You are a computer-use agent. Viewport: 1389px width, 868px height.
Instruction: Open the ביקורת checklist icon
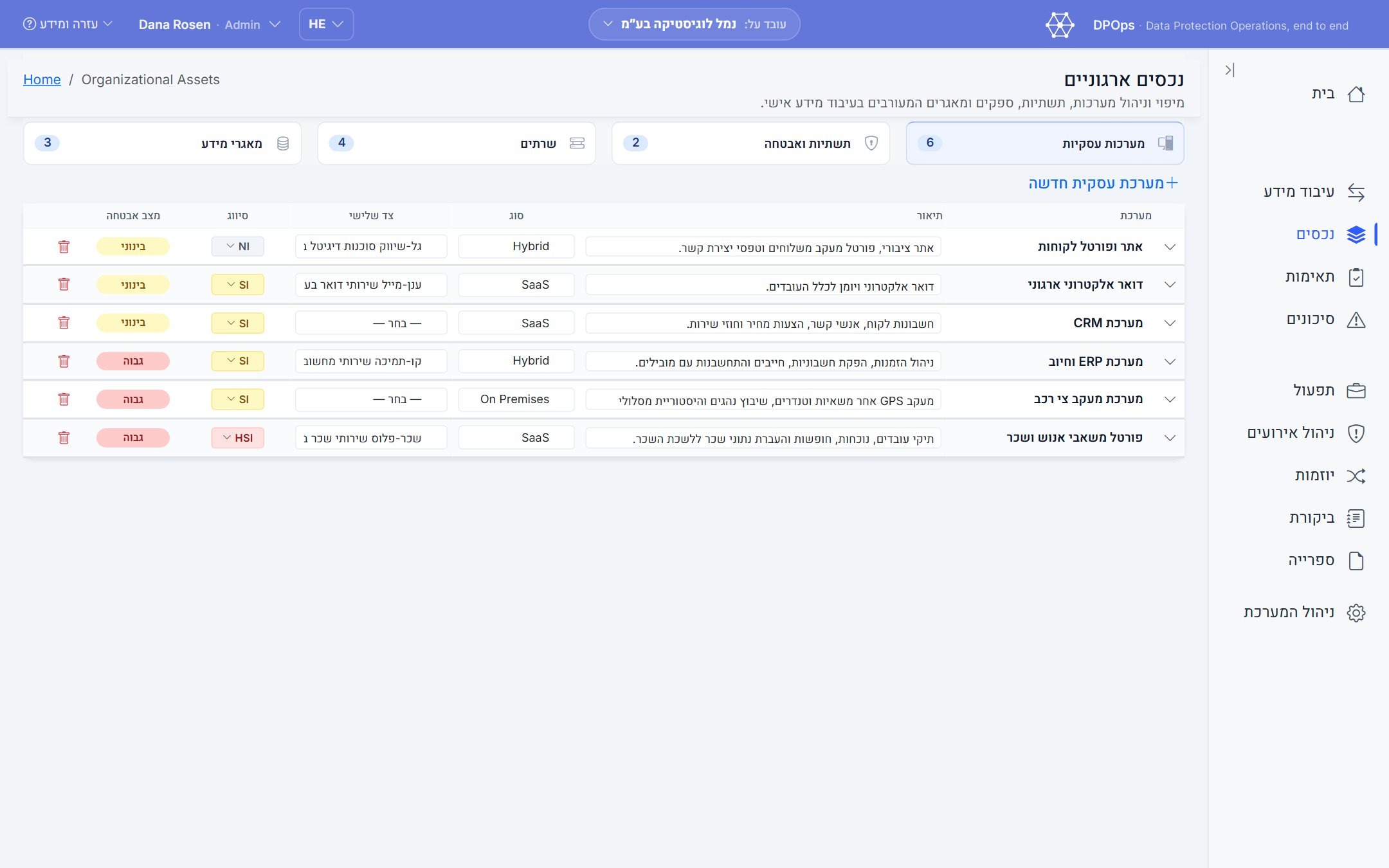pyautogui.click(x=1356, y=518)
